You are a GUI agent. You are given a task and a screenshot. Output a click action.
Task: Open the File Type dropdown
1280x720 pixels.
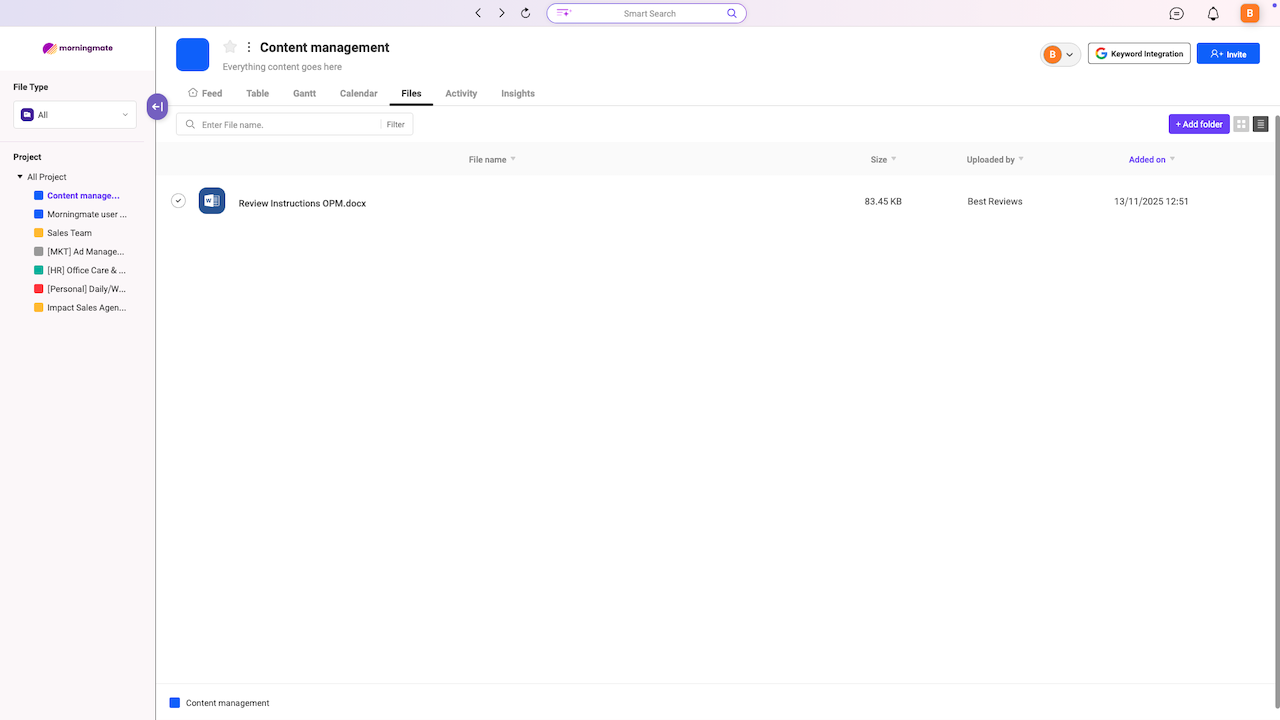coord(75,115)
